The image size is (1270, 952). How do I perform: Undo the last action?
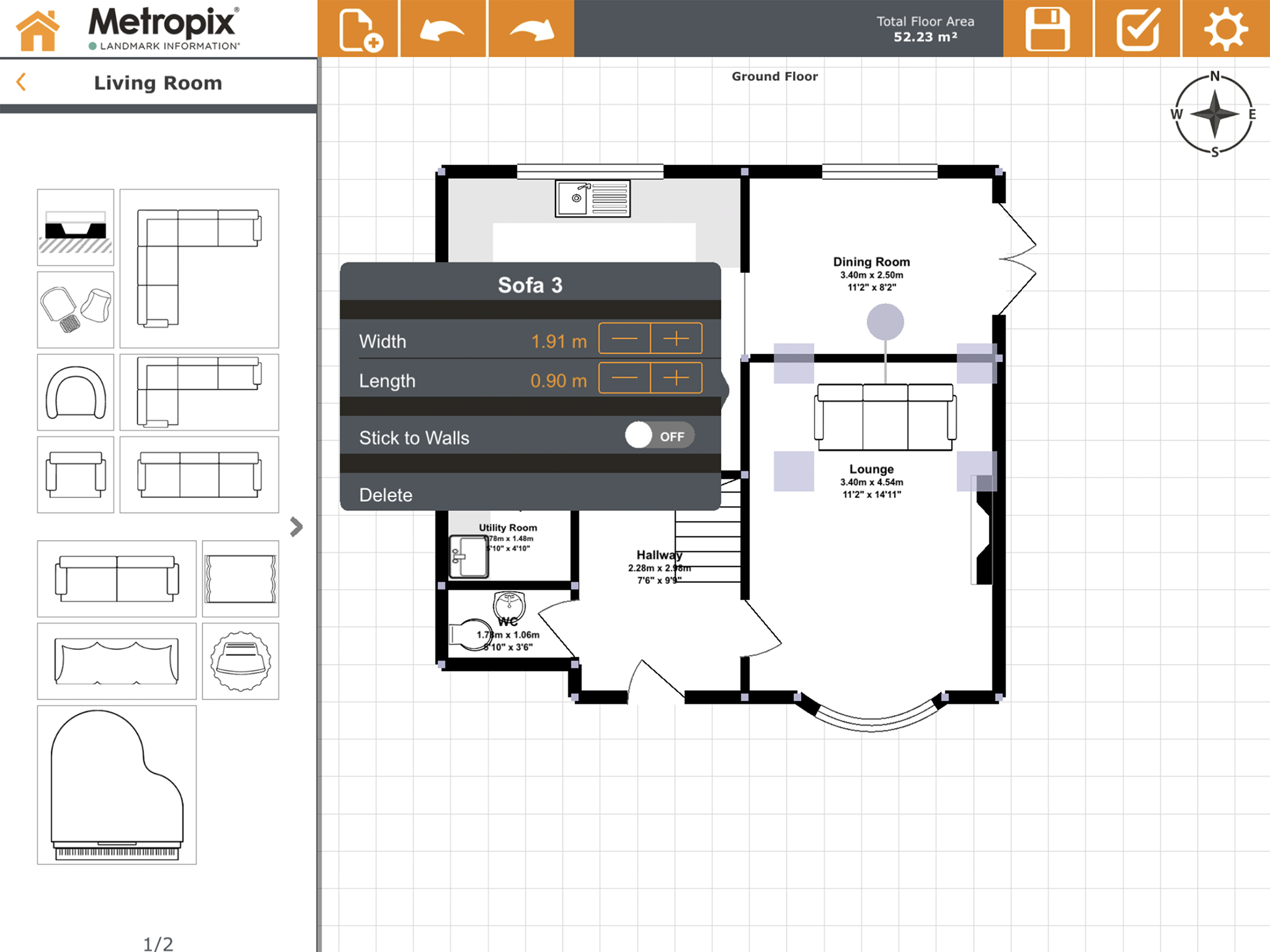click(443, 29)
